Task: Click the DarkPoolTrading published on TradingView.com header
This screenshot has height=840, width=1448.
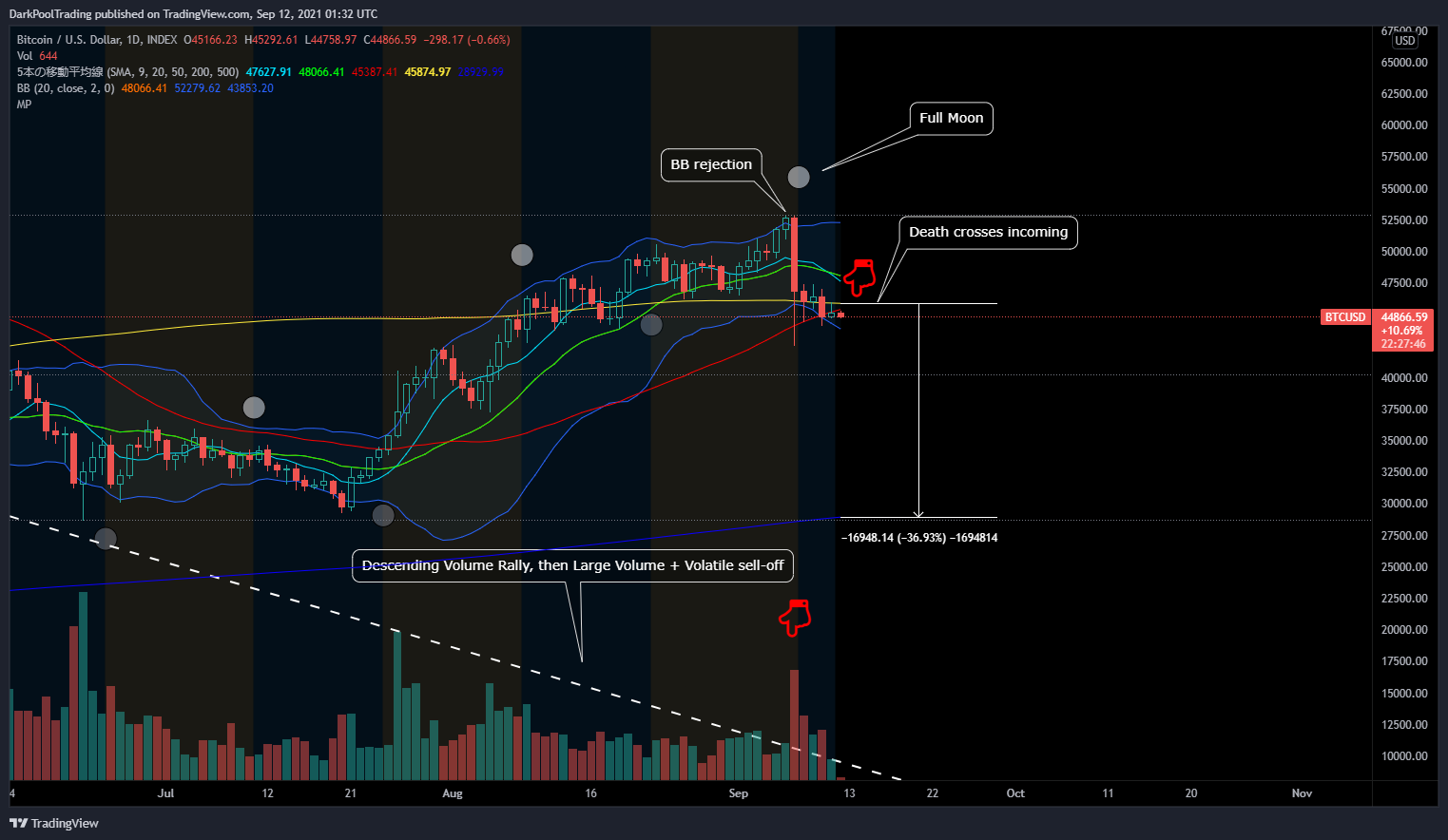Action: pos(193,14)
